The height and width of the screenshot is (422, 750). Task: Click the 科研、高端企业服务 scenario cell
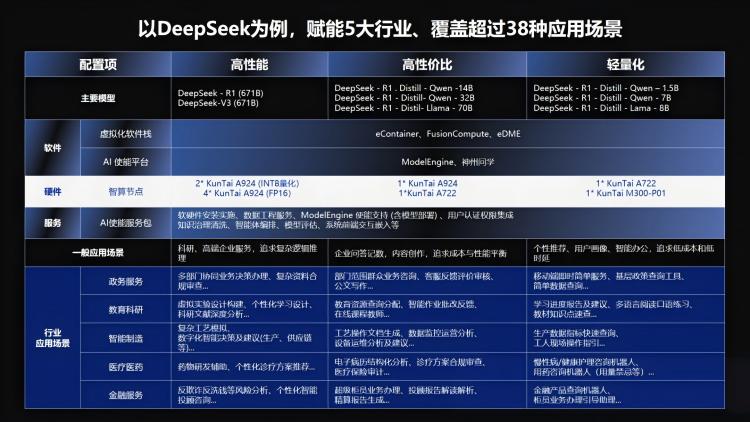[248, 253]
